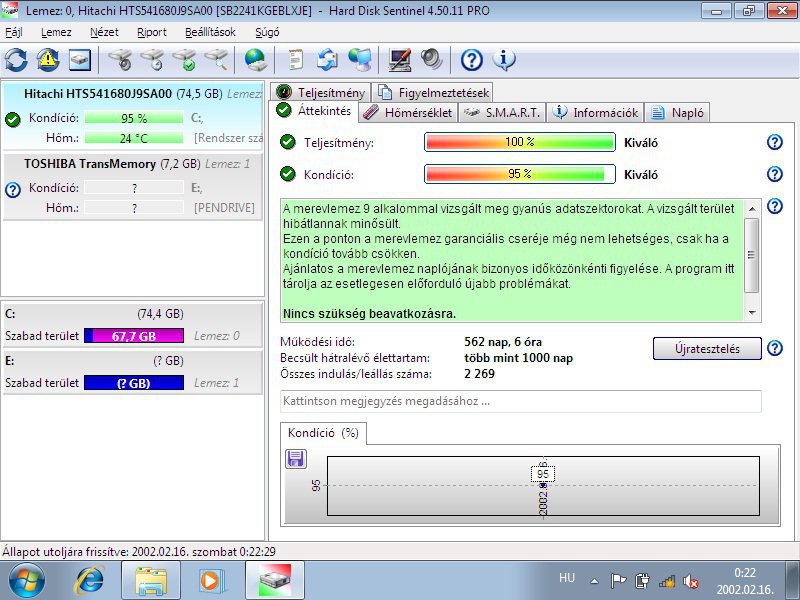The image size is (800, 600).
Task: Switch to the Teljesítmény tab
Action: pyautogui.click(x=320, y=92)
